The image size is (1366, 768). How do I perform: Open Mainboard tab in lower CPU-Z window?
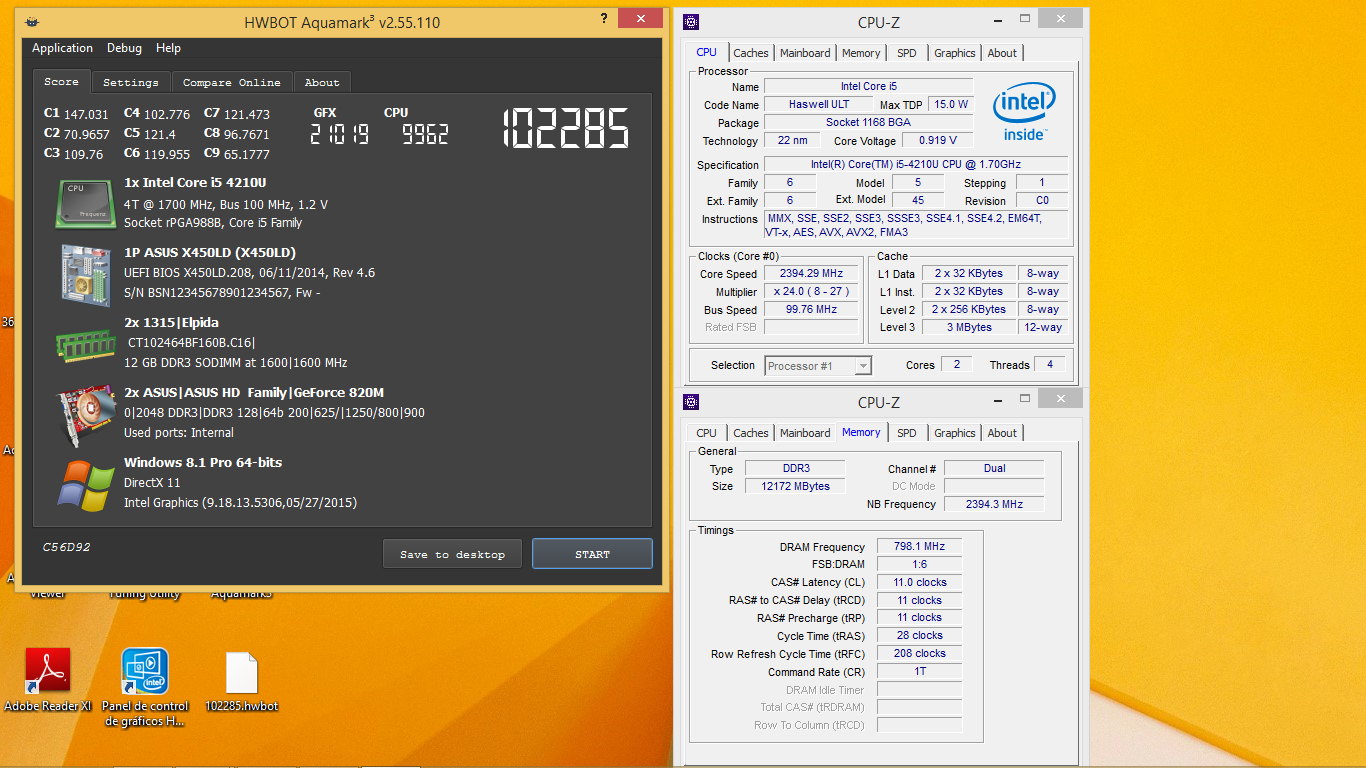pyautogui.click(x=805, y=433)
